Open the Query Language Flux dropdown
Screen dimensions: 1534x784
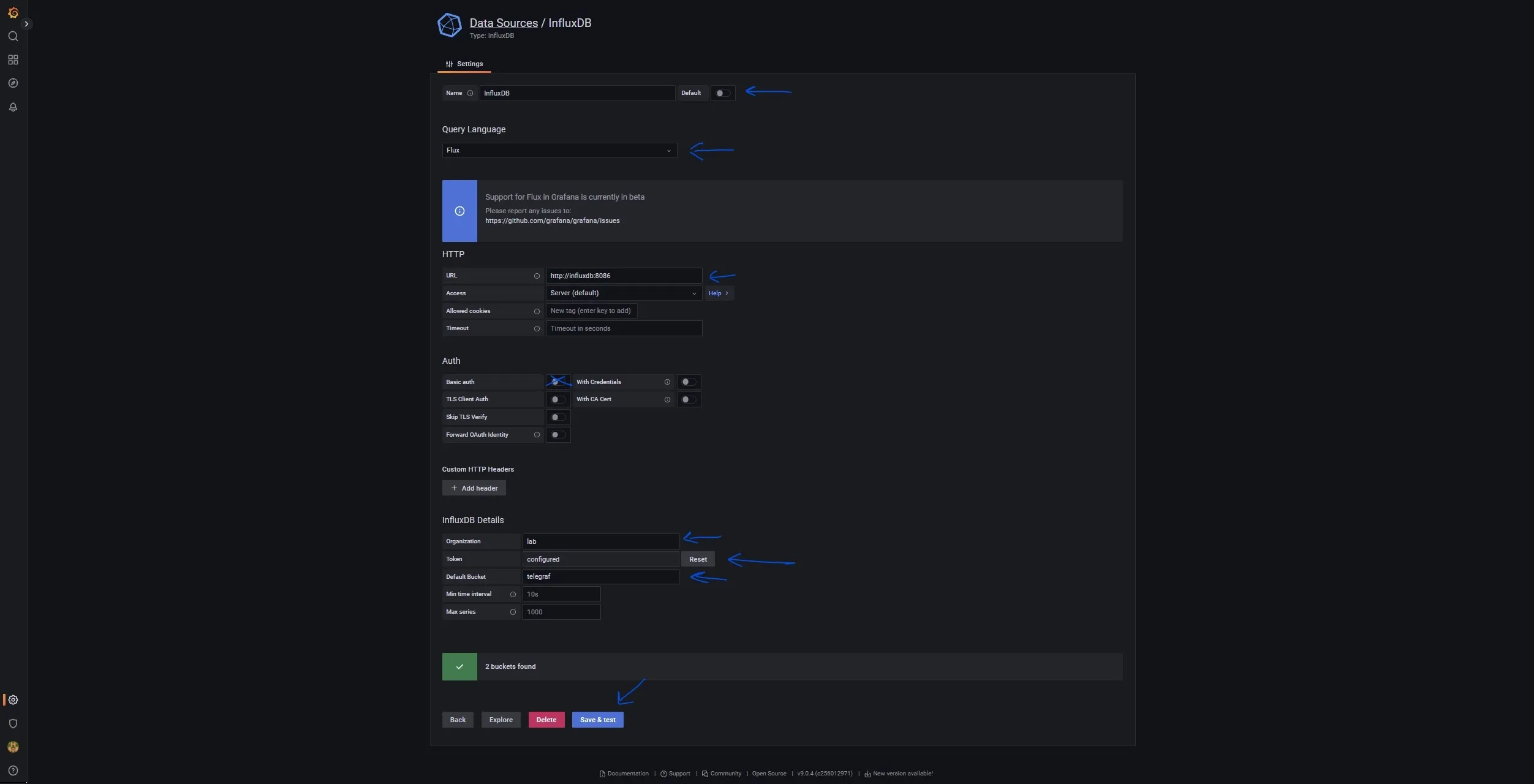[x=559, y=150]
